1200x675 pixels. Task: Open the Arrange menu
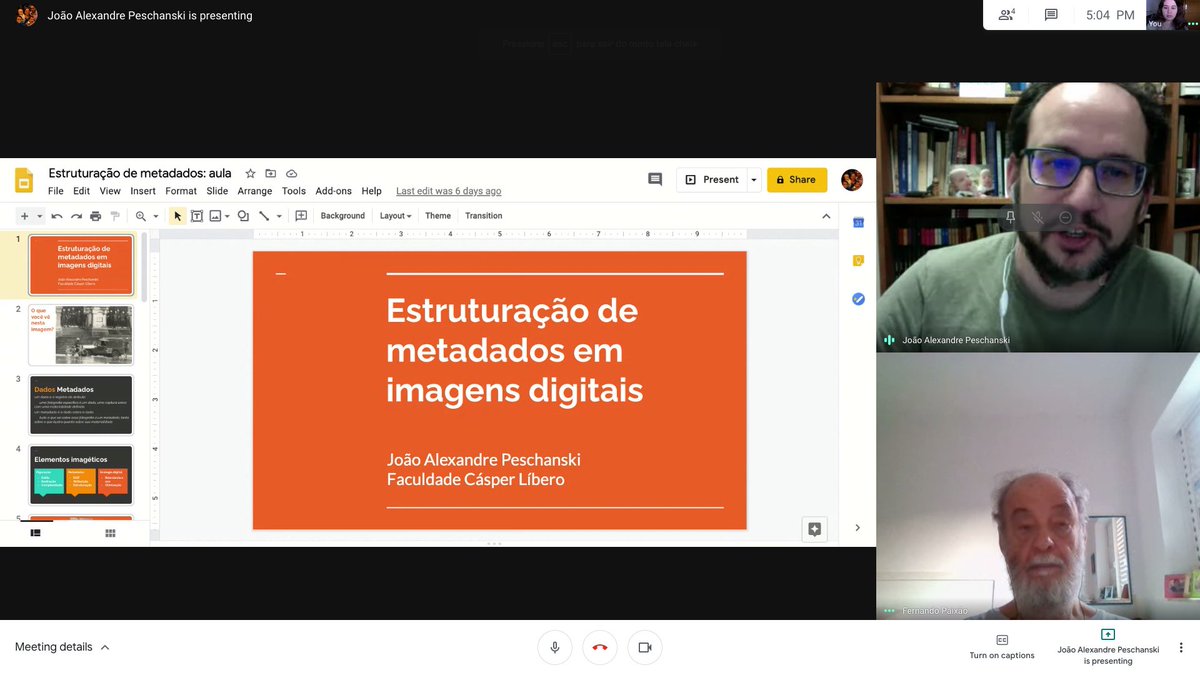pos(255,191)
